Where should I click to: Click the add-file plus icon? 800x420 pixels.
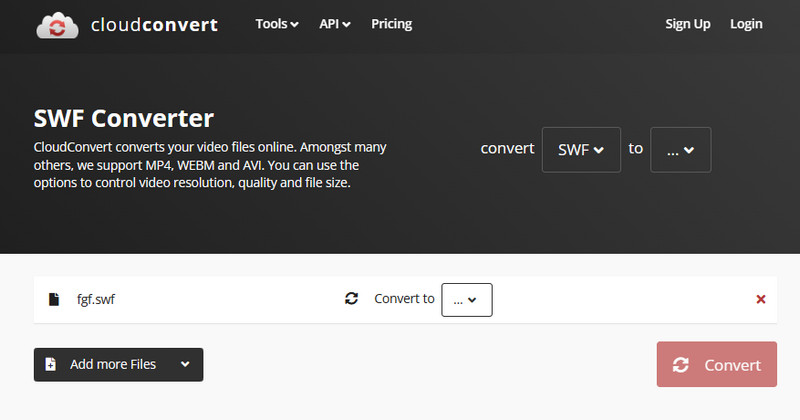point(52,365)
